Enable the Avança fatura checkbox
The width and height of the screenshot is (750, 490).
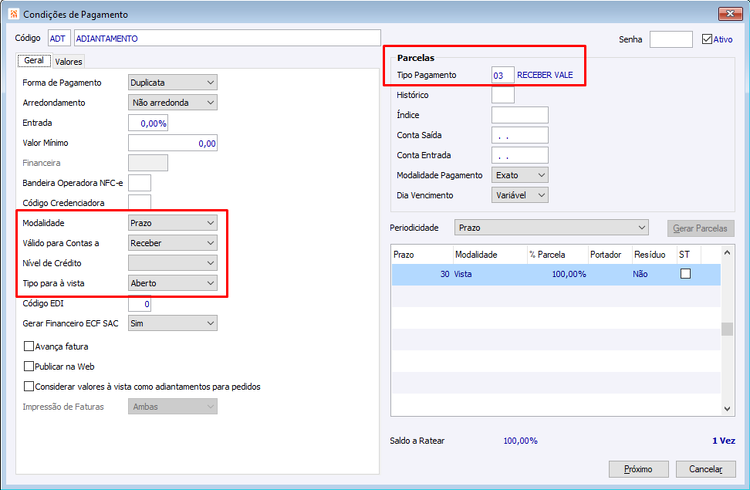[29, 346]
